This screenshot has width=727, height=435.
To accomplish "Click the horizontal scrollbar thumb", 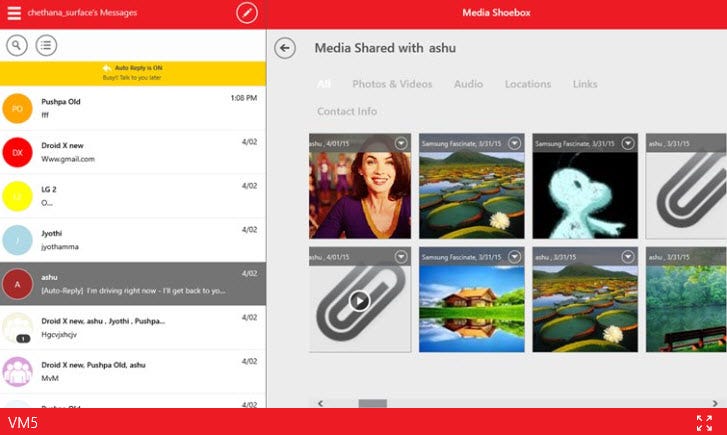I will [373, 403].
